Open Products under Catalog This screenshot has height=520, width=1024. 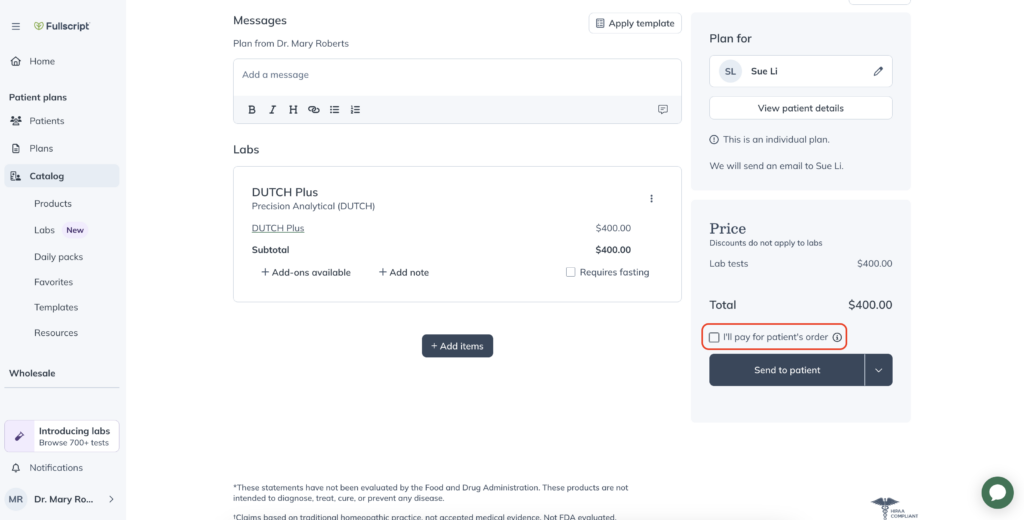pyautogui.click(x=53, y=204)
